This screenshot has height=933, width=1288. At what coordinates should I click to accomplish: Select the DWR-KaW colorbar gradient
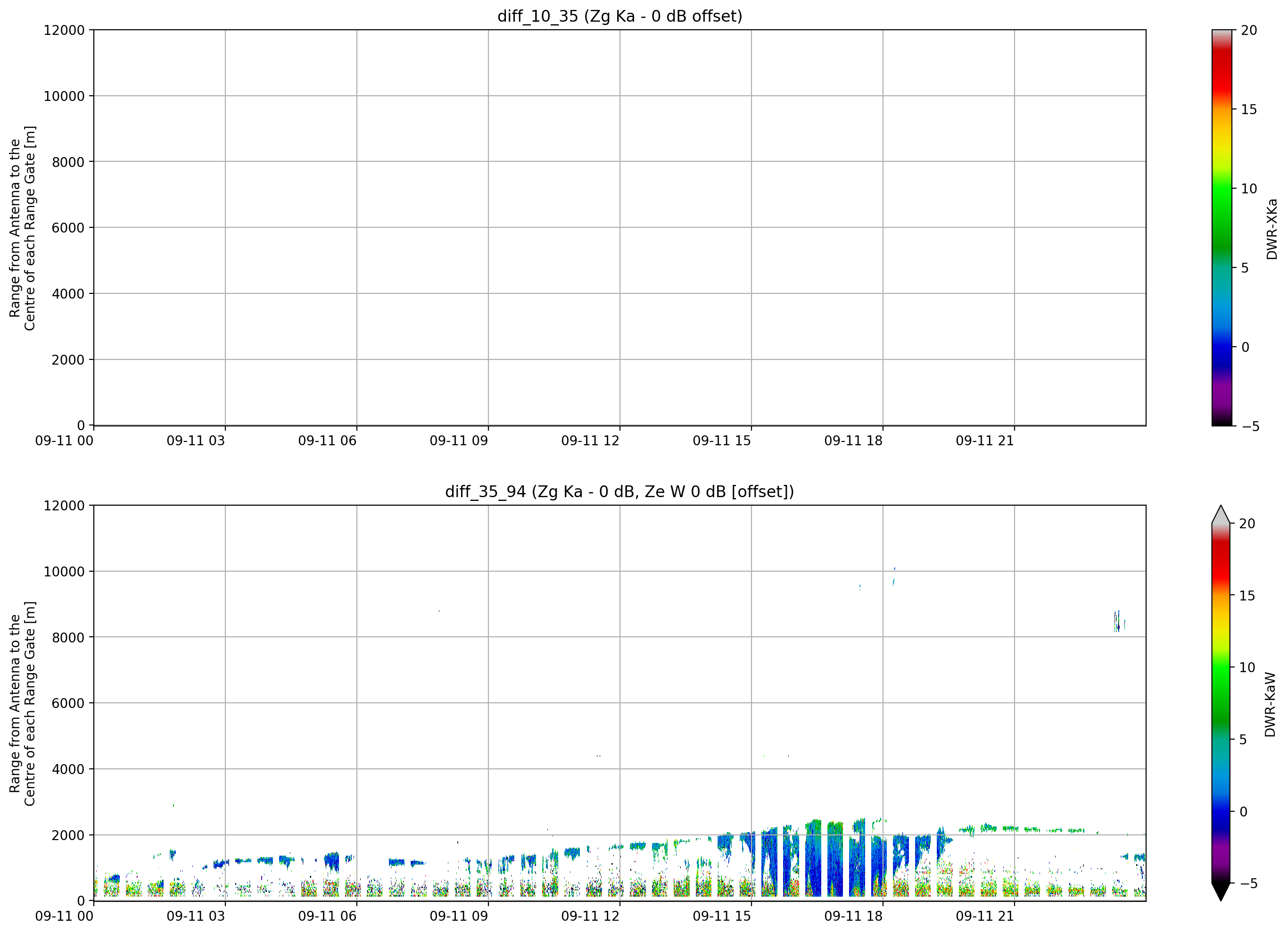pos(1221,703)
